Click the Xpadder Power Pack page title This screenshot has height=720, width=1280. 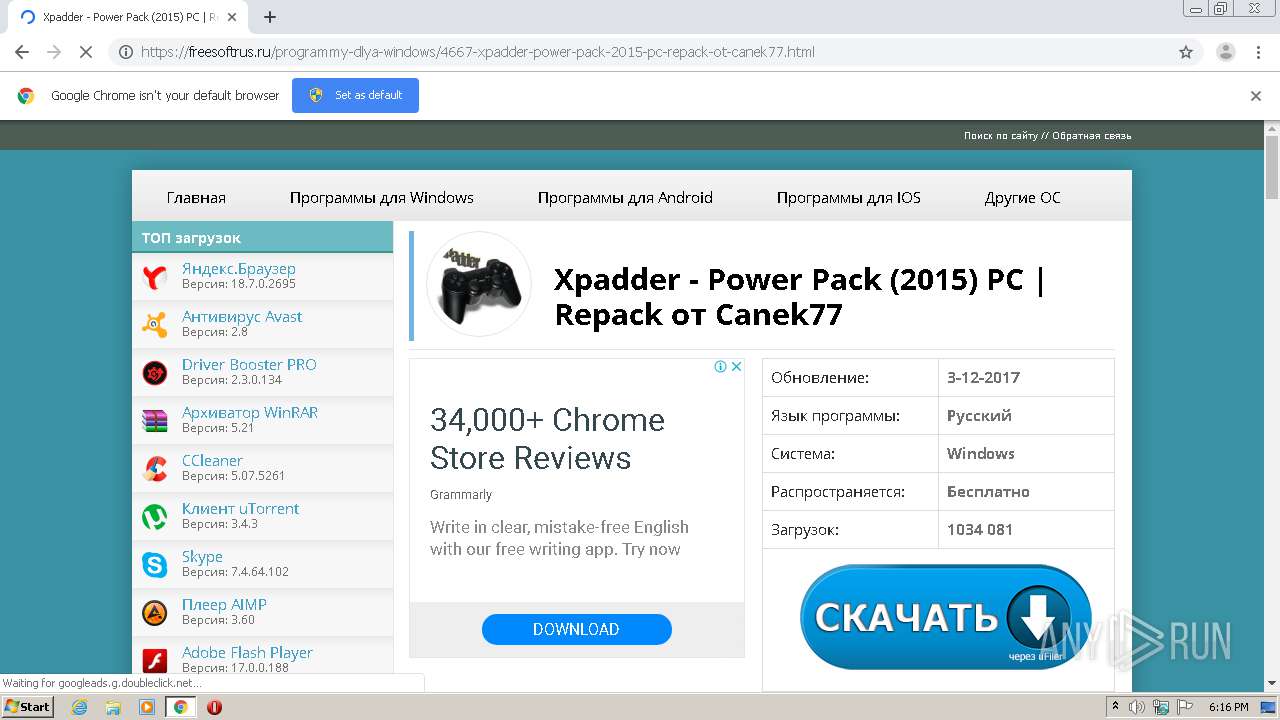pyautogui.click(x=799, y=296)
